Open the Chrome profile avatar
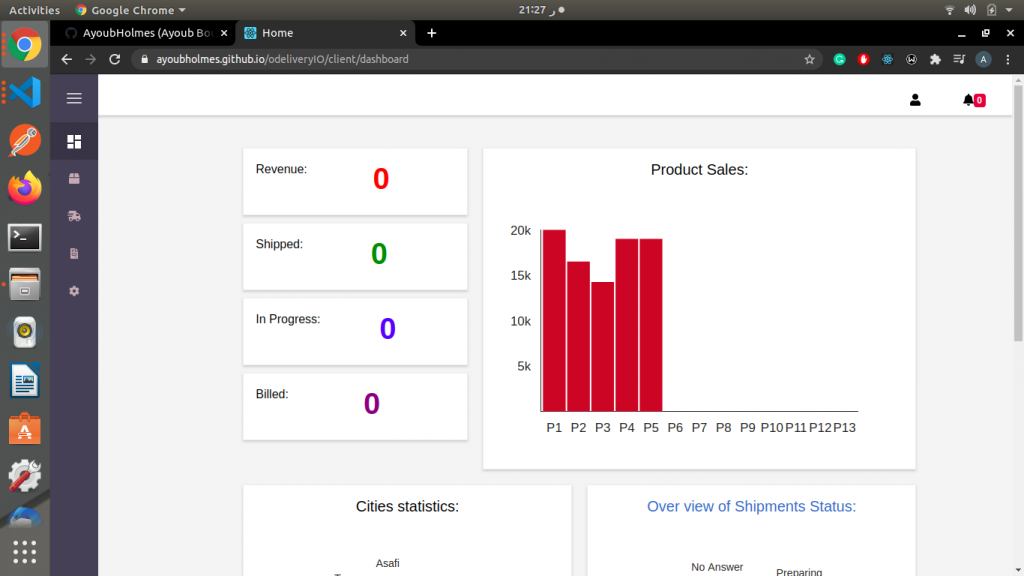Screen dimensions: 1024x576 click(983, 59)
